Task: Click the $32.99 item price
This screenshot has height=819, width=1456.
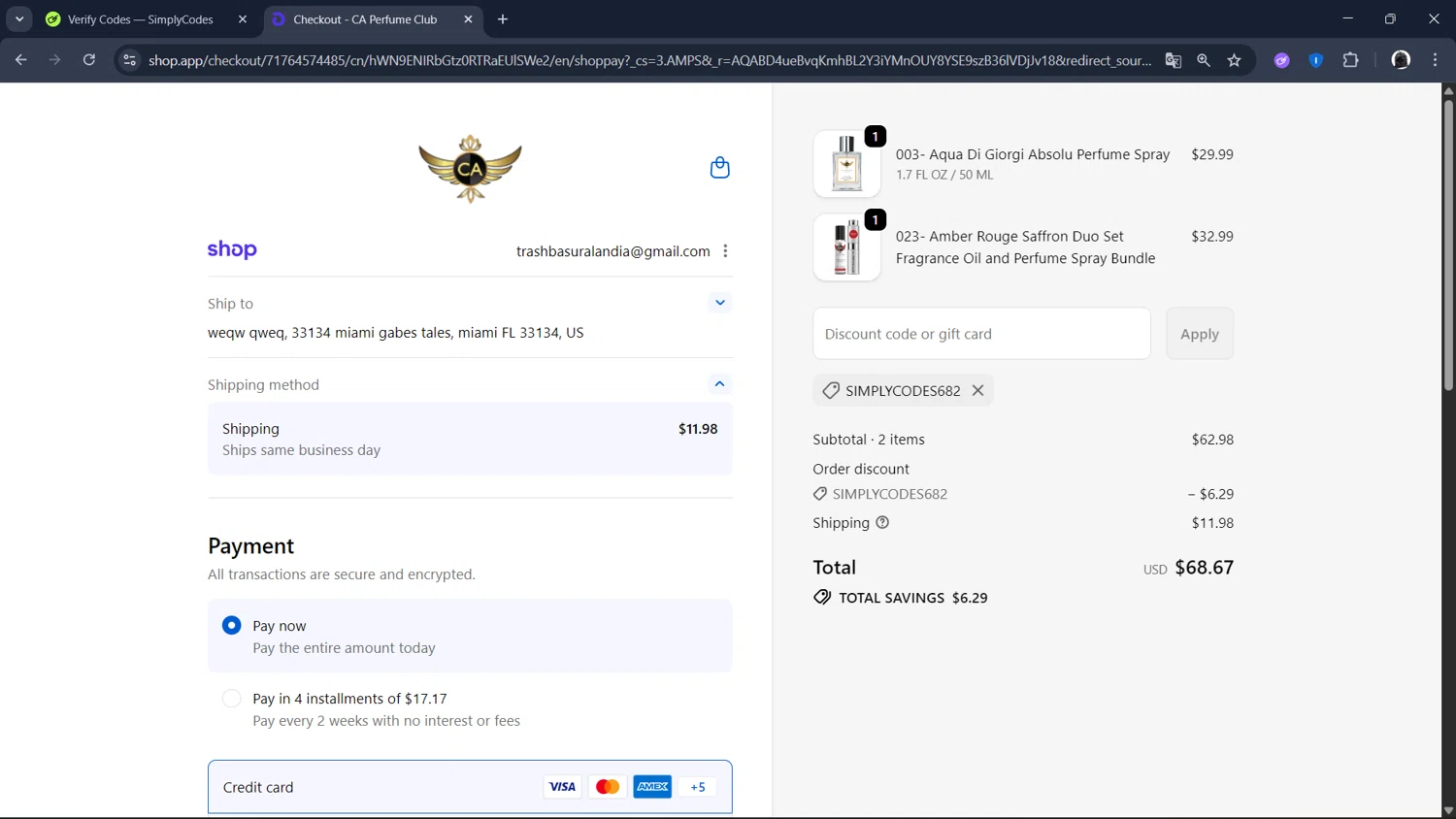Action: coord(1212,237)
